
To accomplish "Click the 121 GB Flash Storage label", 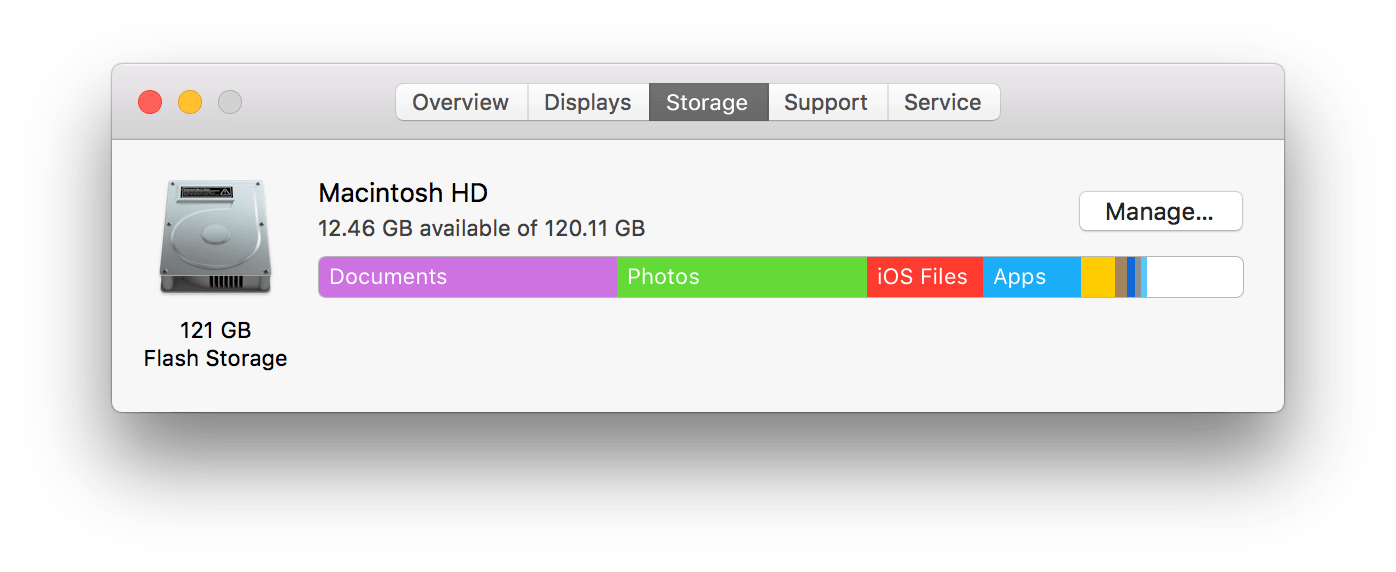I will click(x=215, y=344).
